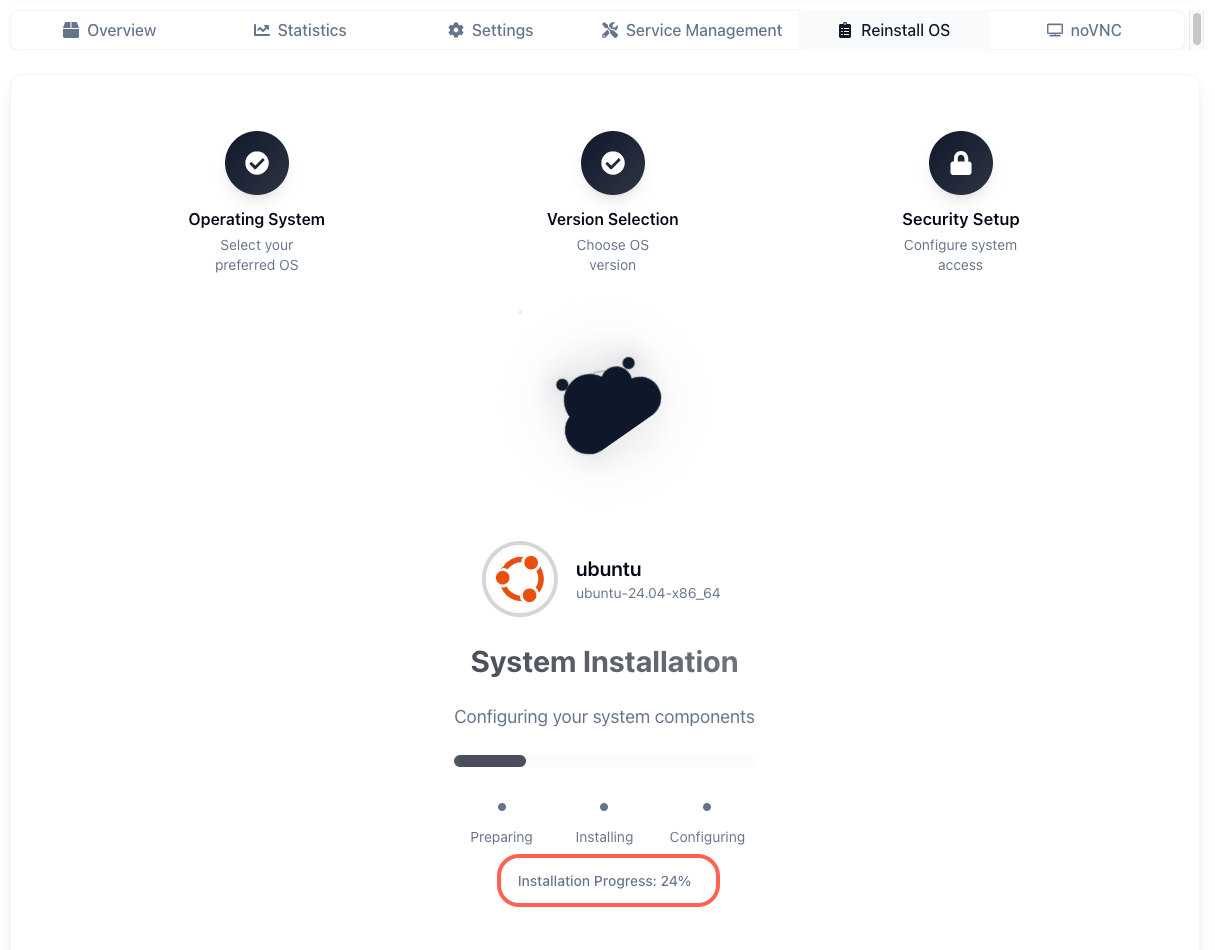Open the Service Management tab
1215x950 pixels.
tap(692, 30)
